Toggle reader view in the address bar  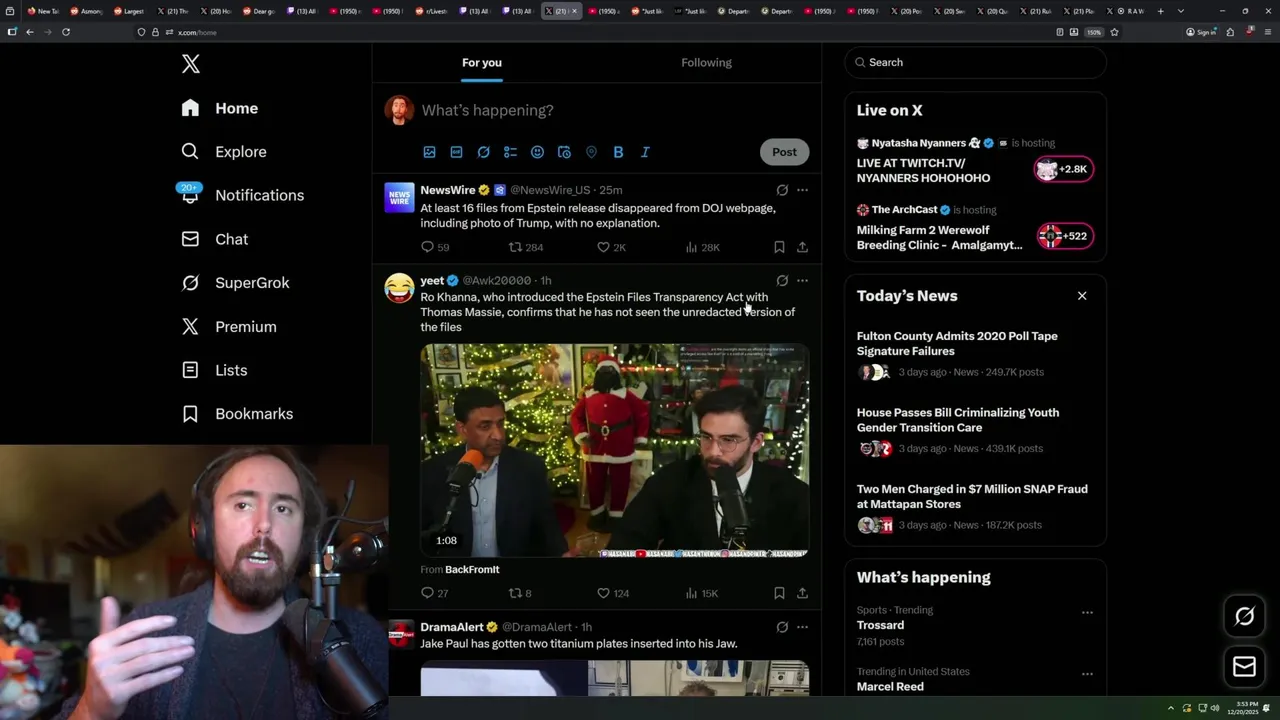point(1060,32)
